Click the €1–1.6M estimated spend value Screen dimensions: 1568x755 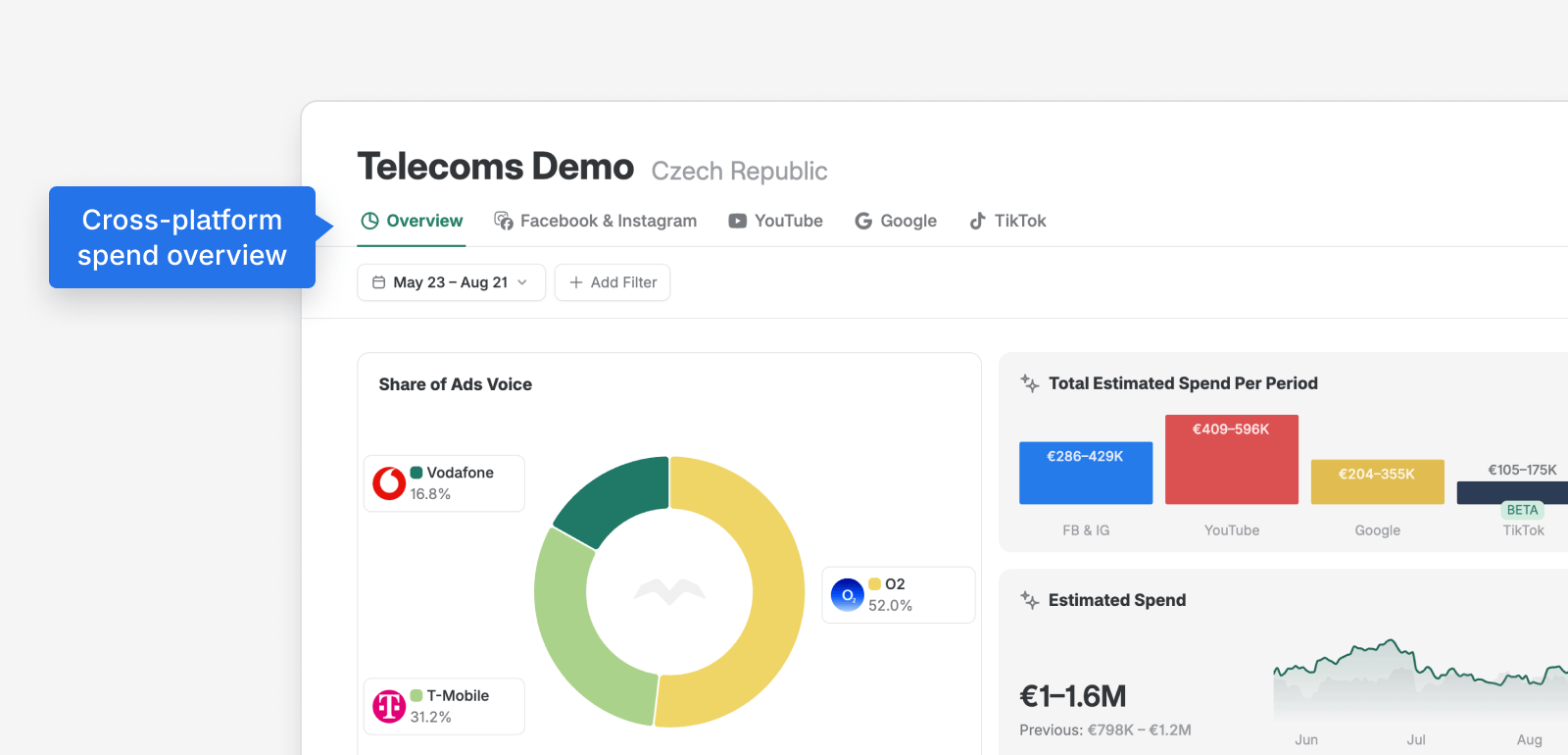[1073, 696]
